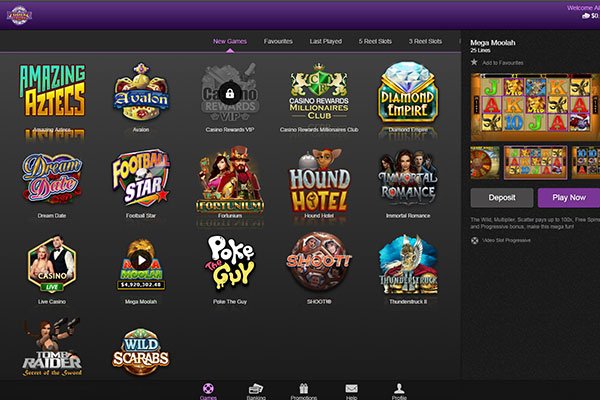Click the Video Slot Progressive label
This screenshot has height=400, width=600.
[506, 240]
